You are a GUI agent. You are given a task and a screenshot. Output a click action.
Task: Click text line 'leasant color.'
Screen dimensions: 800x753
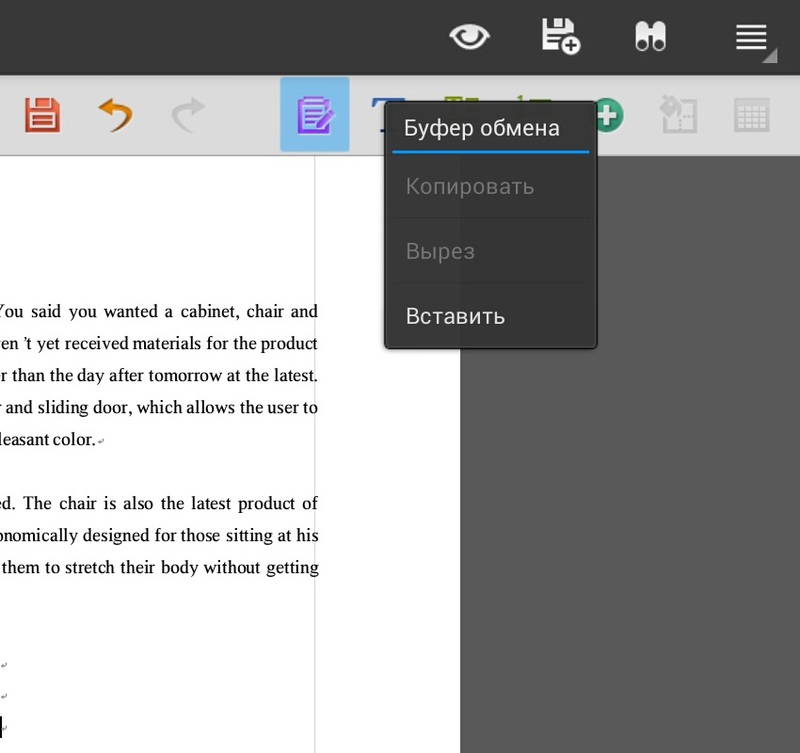tap(48, 439)
